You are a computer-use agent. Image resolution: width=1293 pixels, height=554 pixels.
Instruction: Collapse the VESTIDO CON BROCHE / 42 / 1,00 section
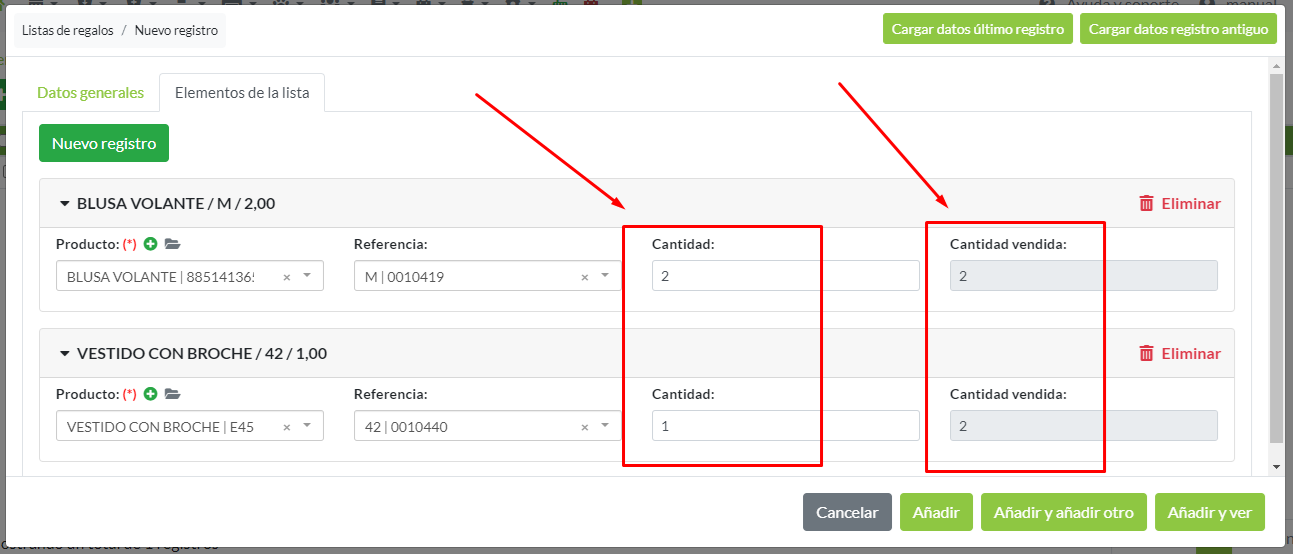(x=66, y=354)
